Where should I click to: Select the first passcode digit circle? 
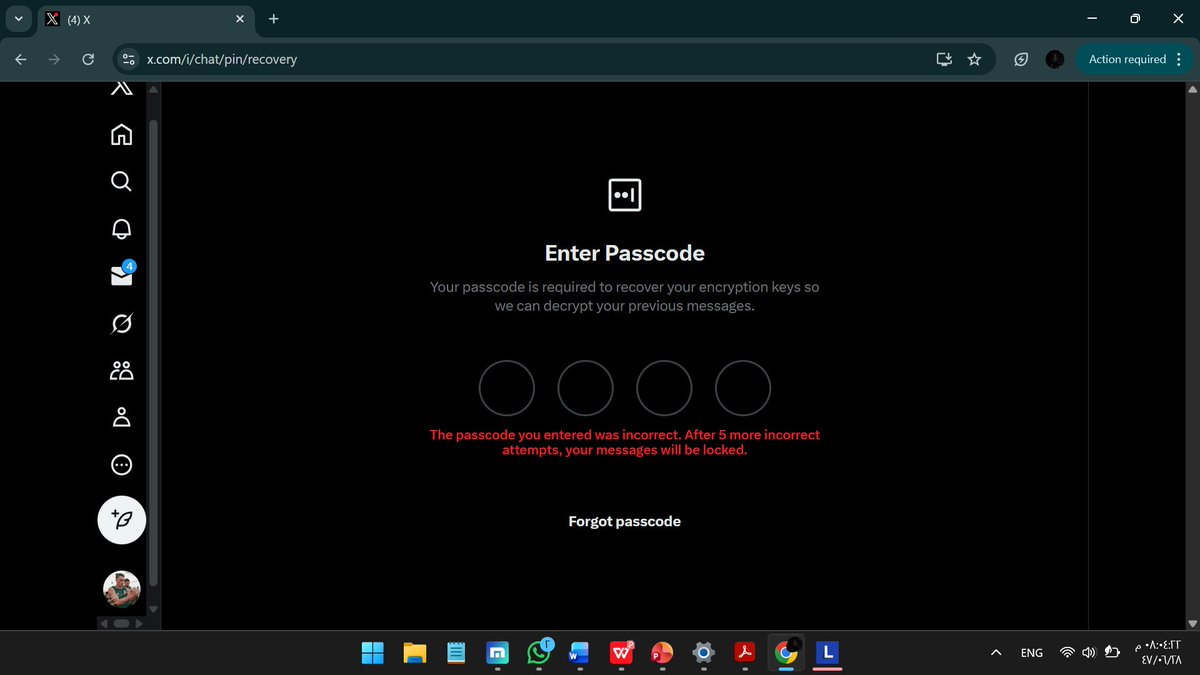[x=507, y=388]
